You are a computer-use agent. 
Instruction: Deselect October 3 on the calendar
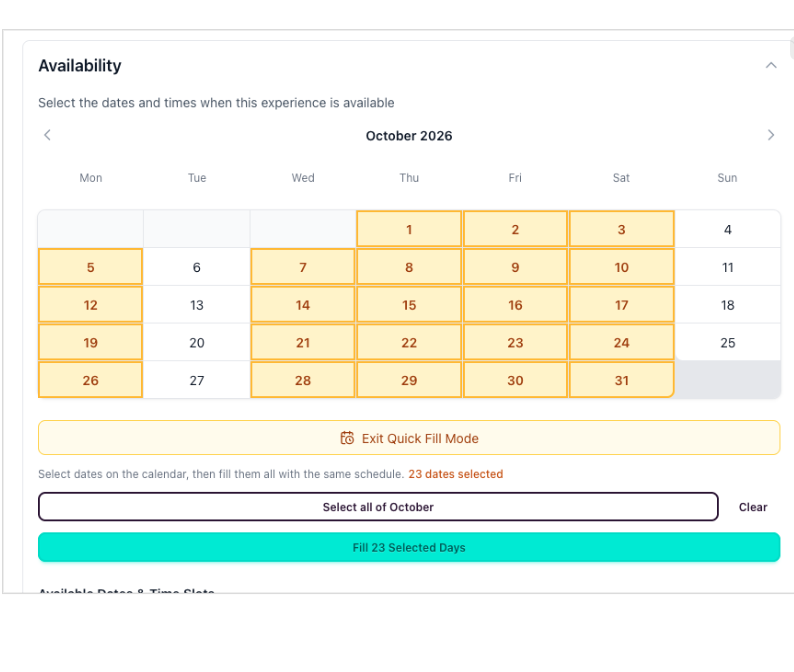coord(621,229)
